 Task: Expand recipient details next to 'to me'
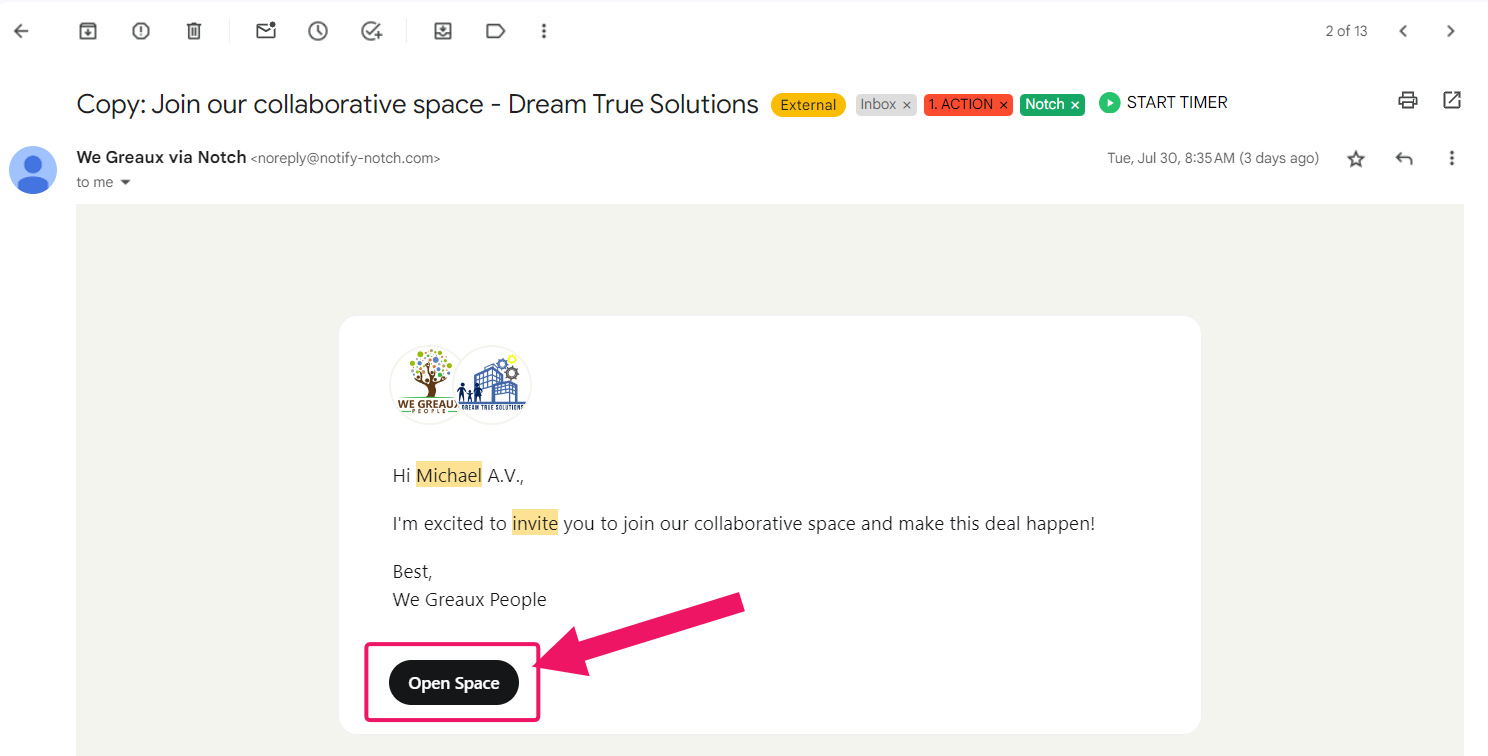click(x=126, y=183)
